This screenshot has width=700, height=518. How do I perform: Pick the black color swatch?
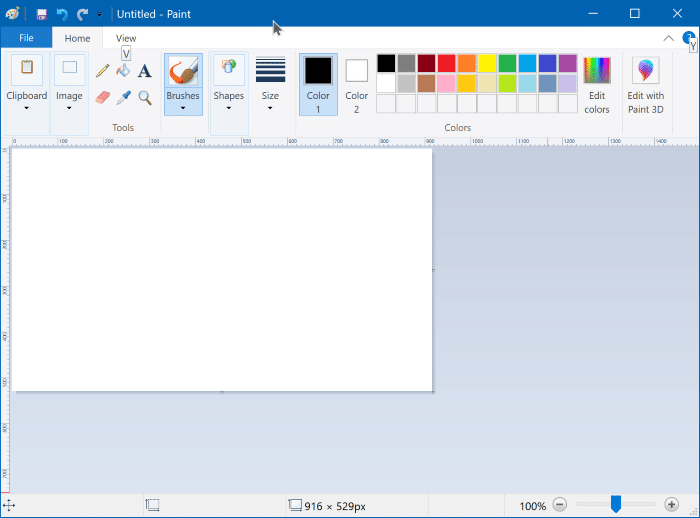386,63
